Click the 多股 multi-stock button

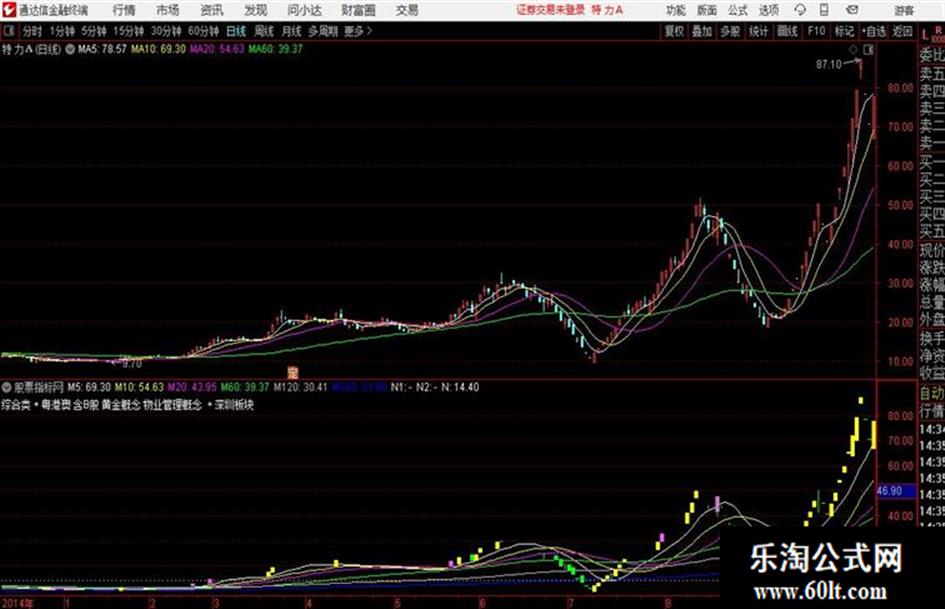730,31
